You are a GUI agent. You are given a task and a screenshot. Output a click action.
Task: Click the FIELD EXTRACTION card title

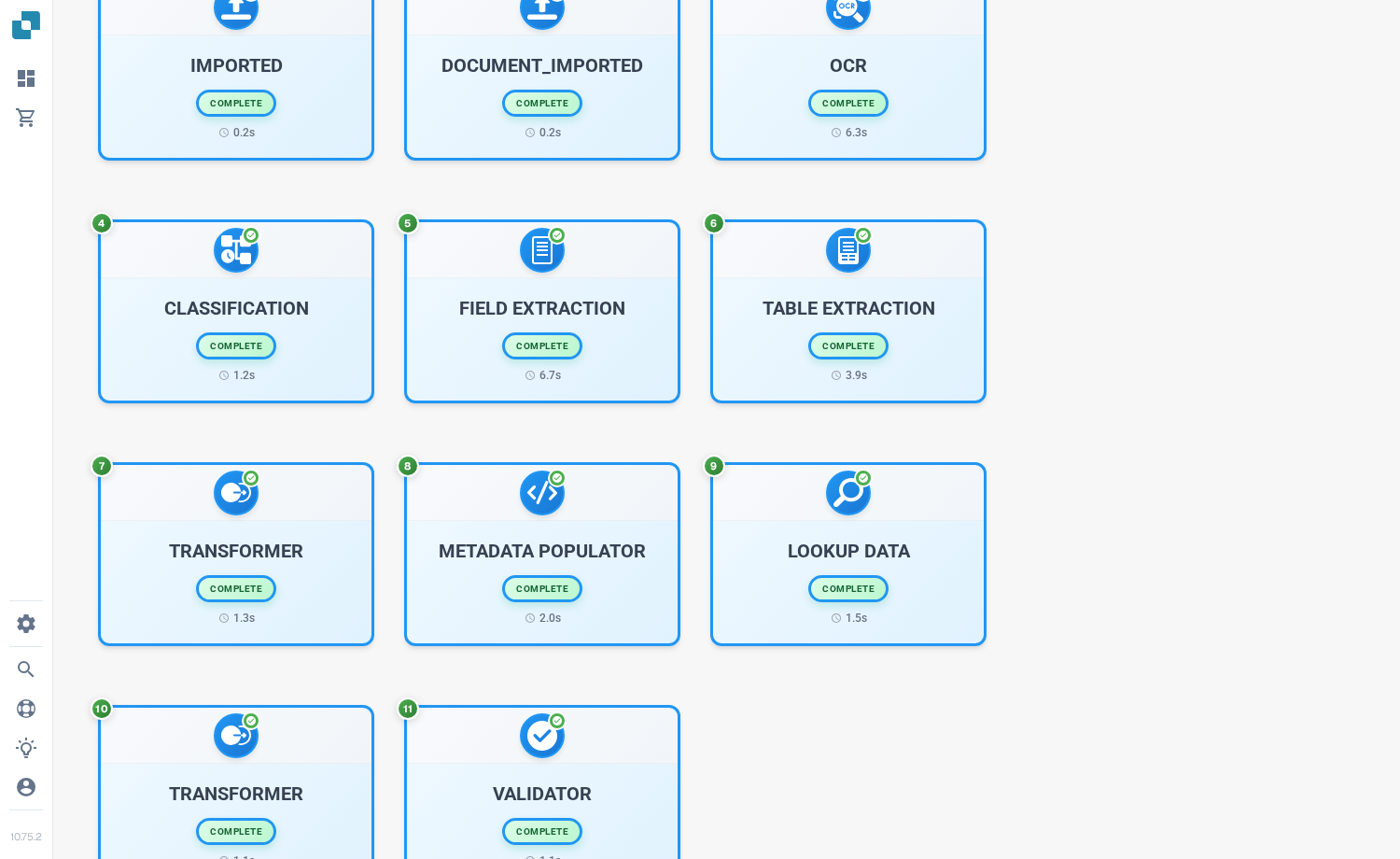(542, 308)
